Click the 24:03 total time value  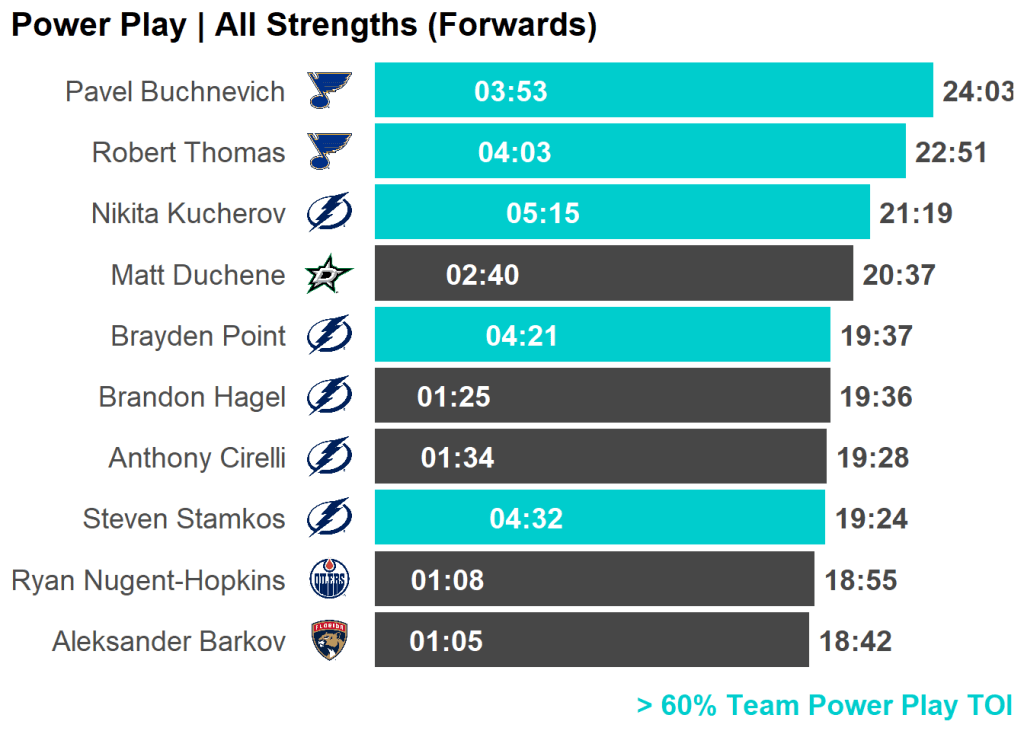977,92
